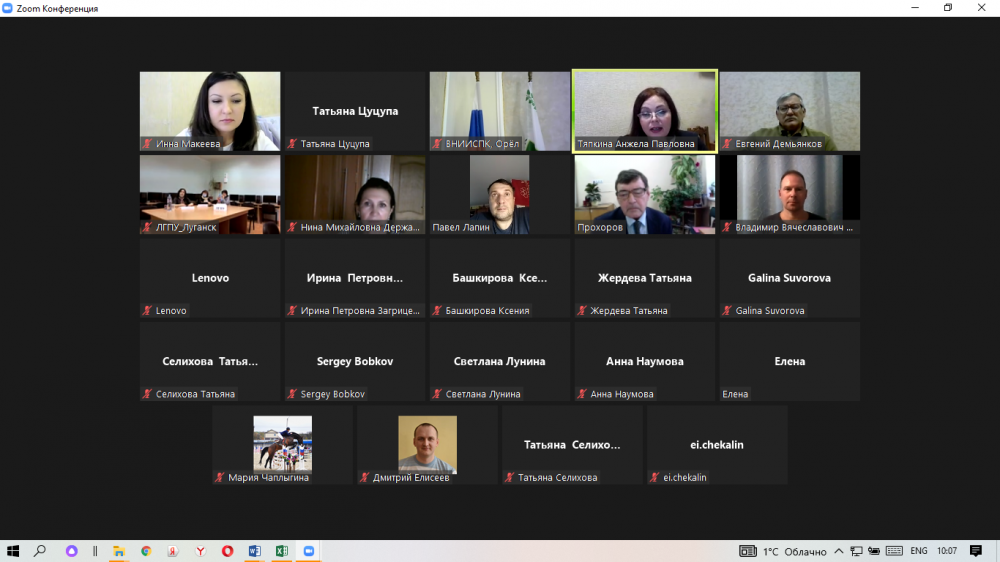Open Microsoft Word from the taskbar

pyautogui.click(x=254, y=551)
